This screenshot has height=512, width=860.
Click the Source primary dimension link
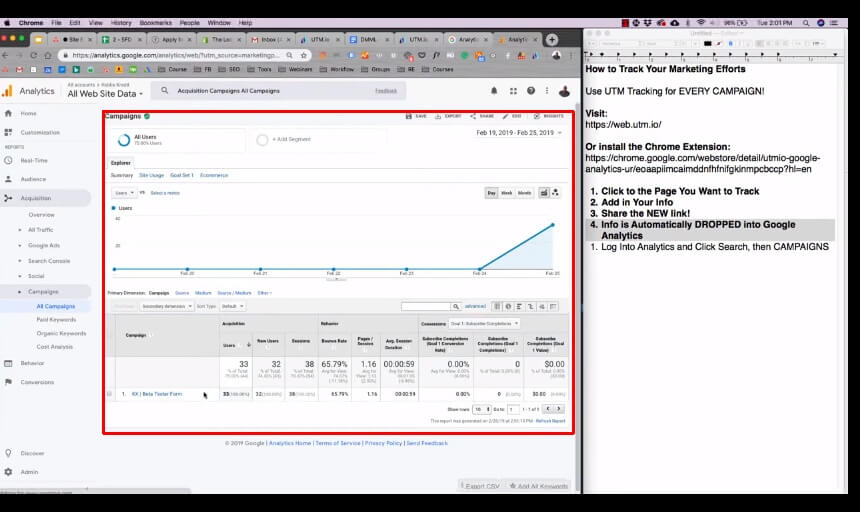(182, 293)
